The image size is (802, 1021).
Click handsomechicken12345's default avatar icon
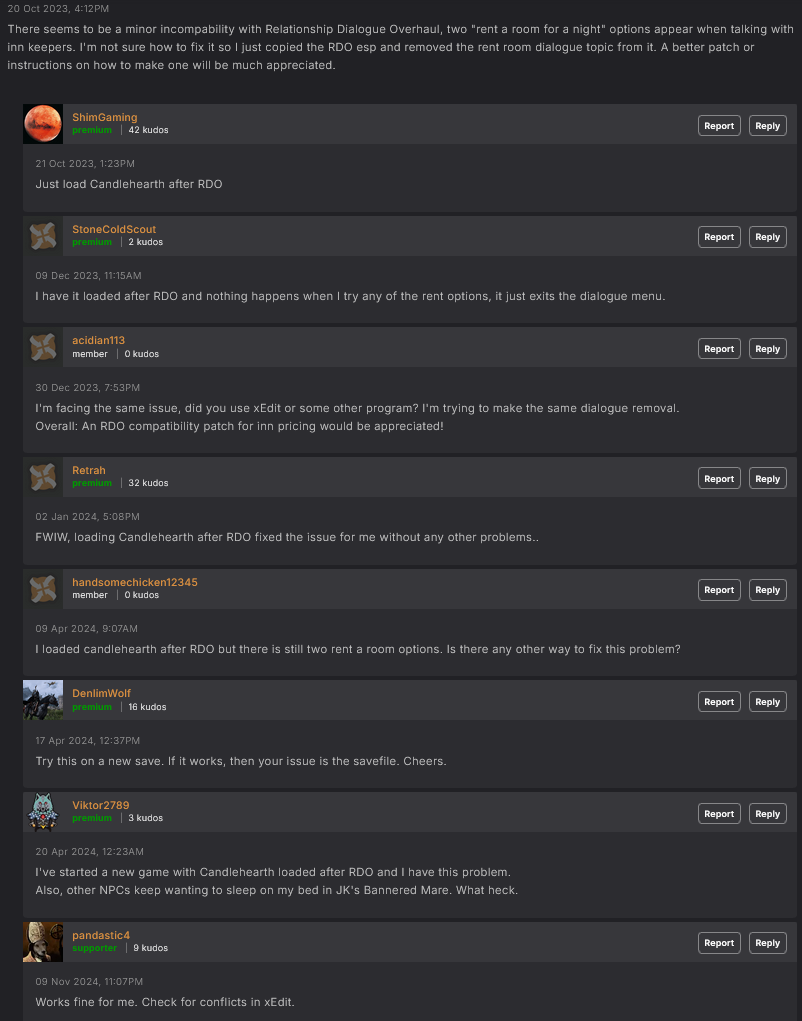click(43, 589)
